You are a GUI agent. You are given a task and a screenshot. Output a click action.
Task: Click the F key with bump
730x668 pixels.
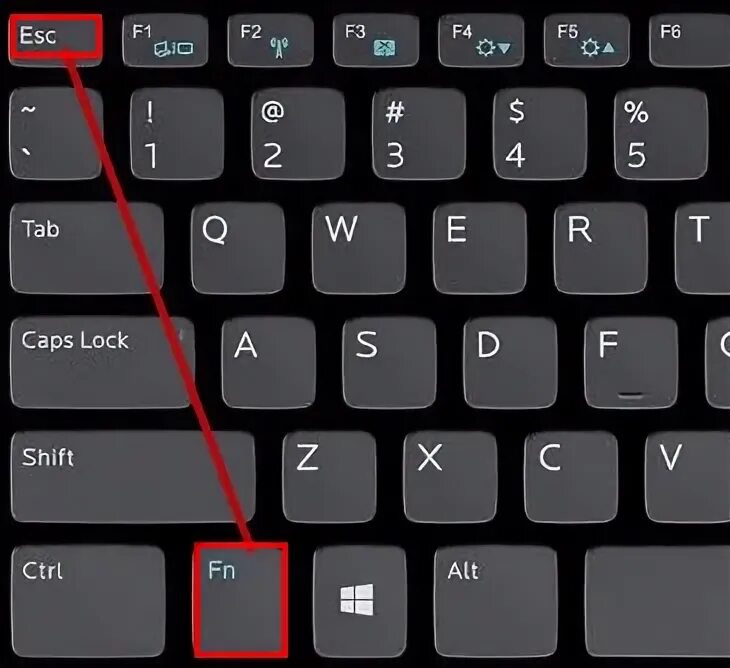(631, 363)
